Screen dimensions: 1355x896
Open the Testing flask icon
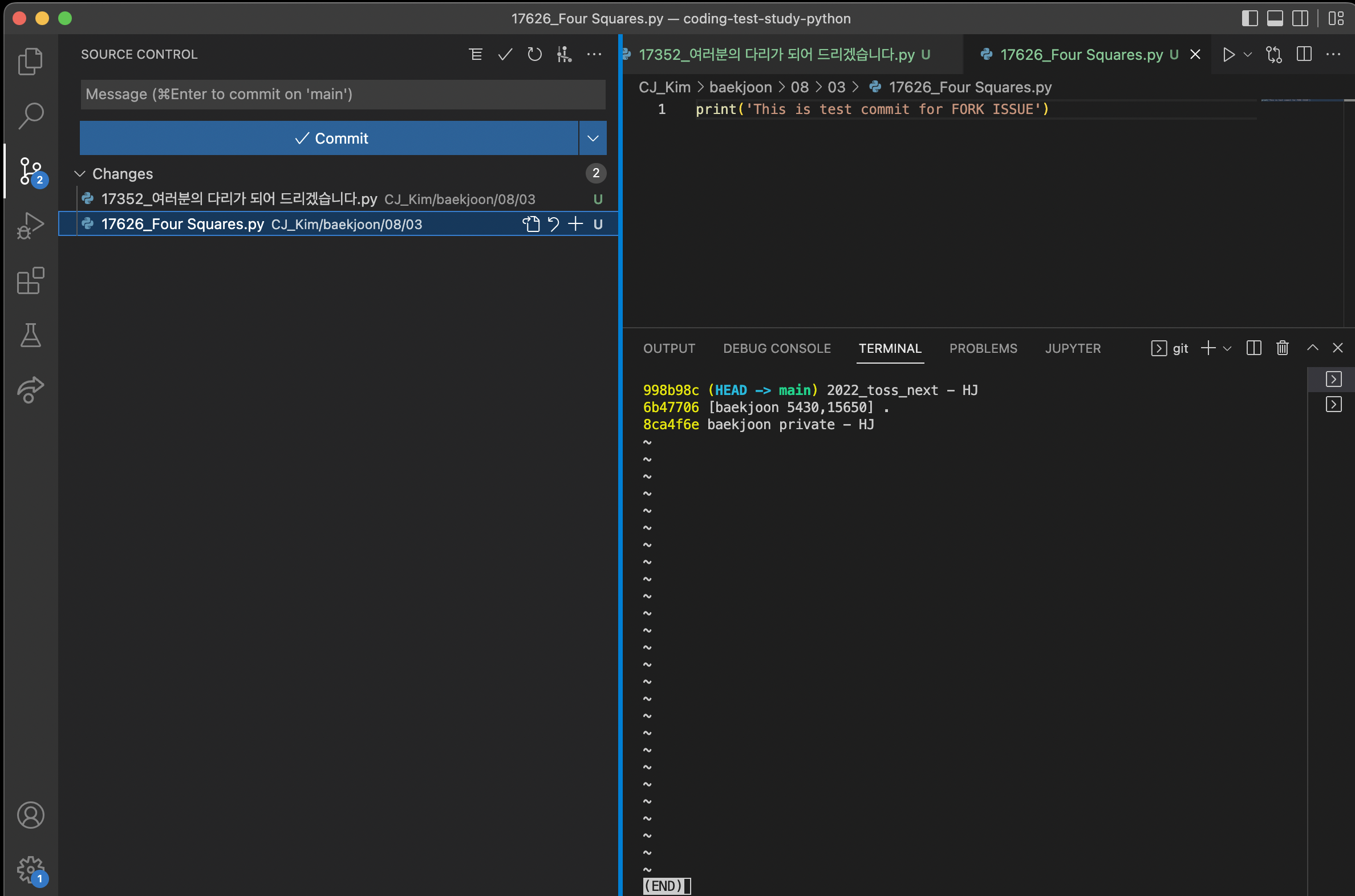click(30, 335)
